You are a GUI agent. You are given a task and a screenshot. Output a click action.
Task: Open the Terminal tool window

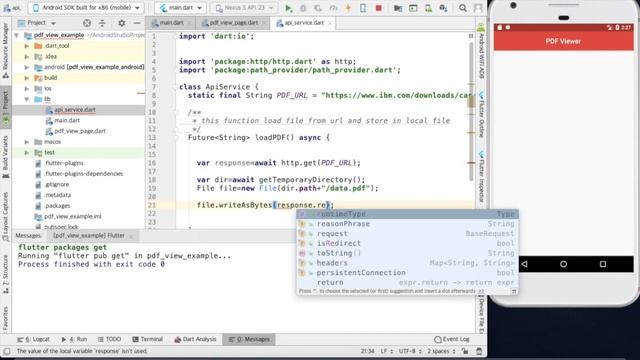(x=147, y=339)
